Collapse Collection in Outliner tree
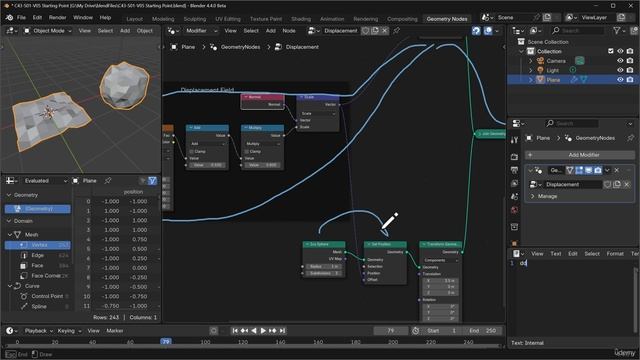The width and height of the screenshot is (640, 360). 521,51
